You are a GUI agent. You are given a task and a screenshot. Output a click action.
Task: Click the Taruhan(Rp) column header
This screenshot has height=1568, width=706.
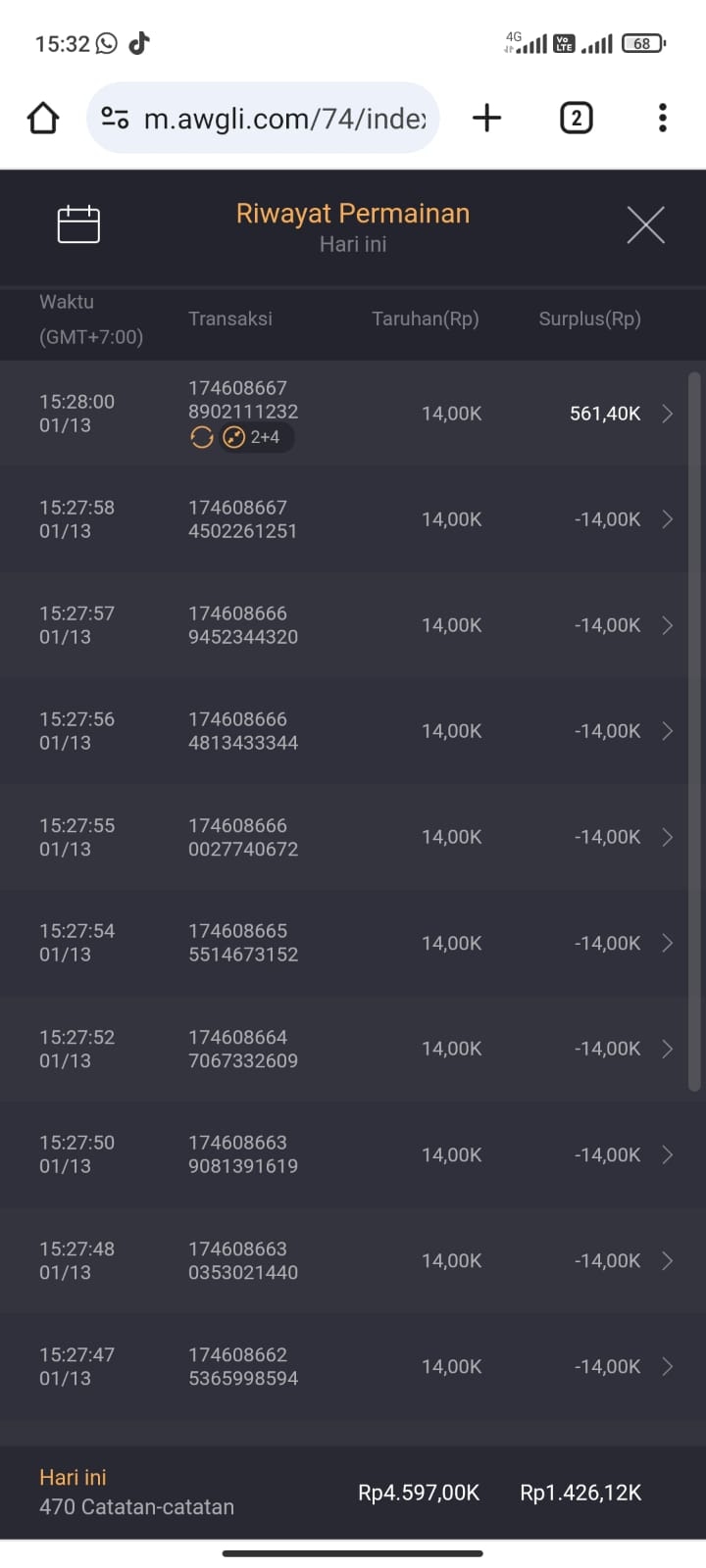(x=425, y=318)
